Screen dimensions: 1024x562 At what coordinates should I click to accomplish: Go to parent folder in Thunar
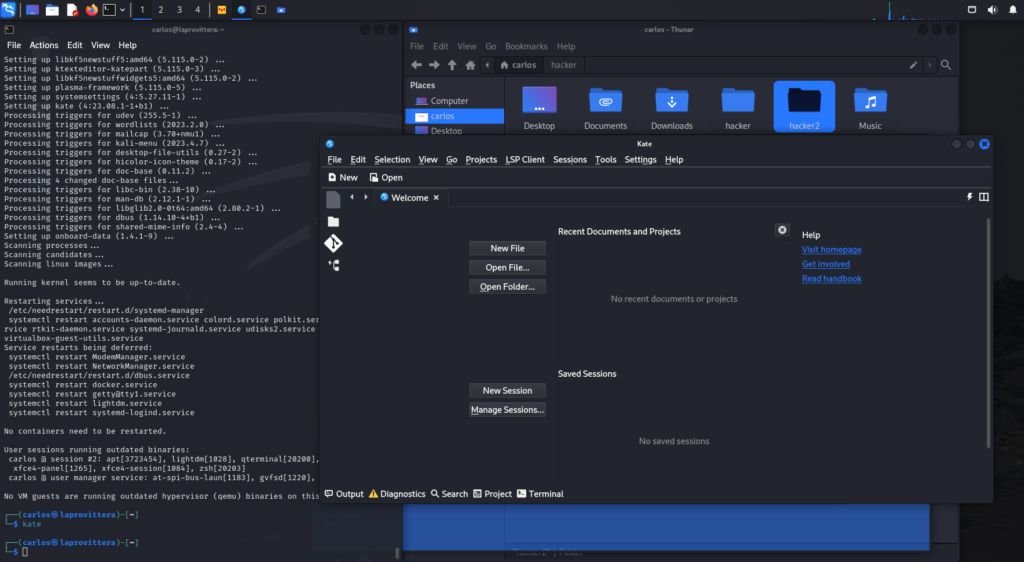coord(452,65)
